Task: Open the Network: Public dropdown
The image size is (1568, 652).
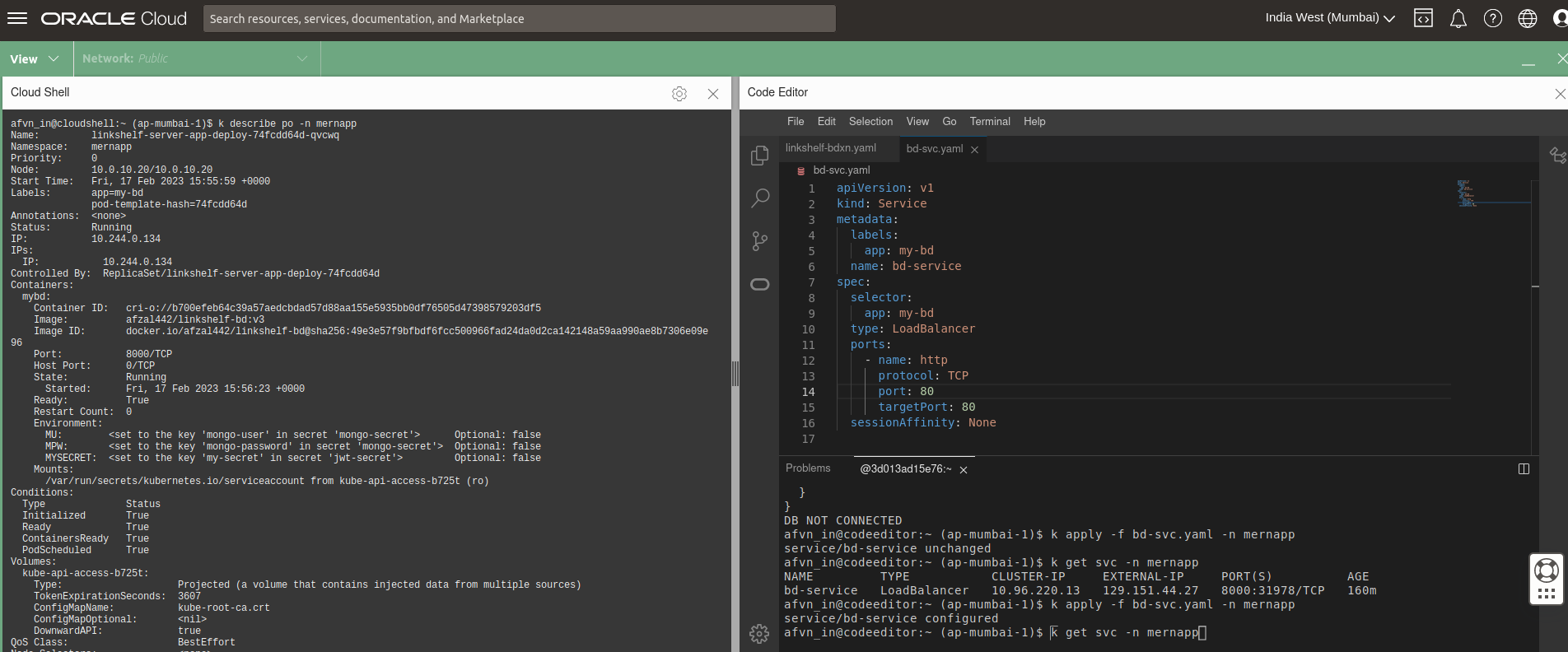Action: coord(196,59)
